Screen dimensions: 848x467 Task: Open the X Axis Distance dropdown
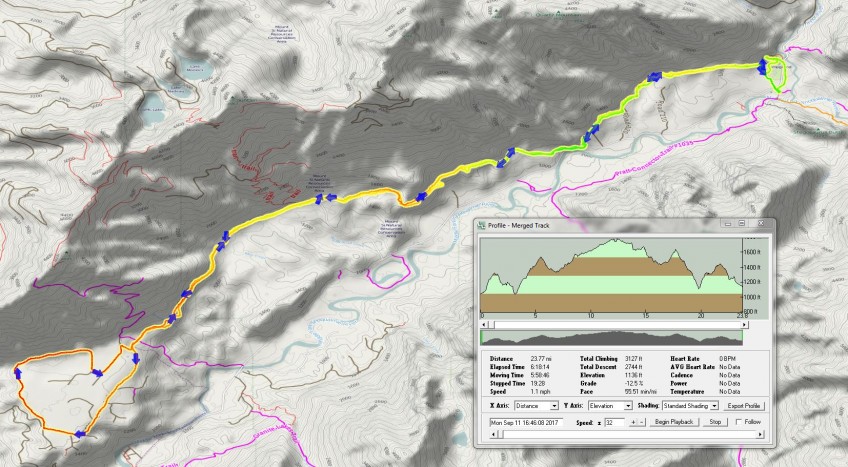552,406
